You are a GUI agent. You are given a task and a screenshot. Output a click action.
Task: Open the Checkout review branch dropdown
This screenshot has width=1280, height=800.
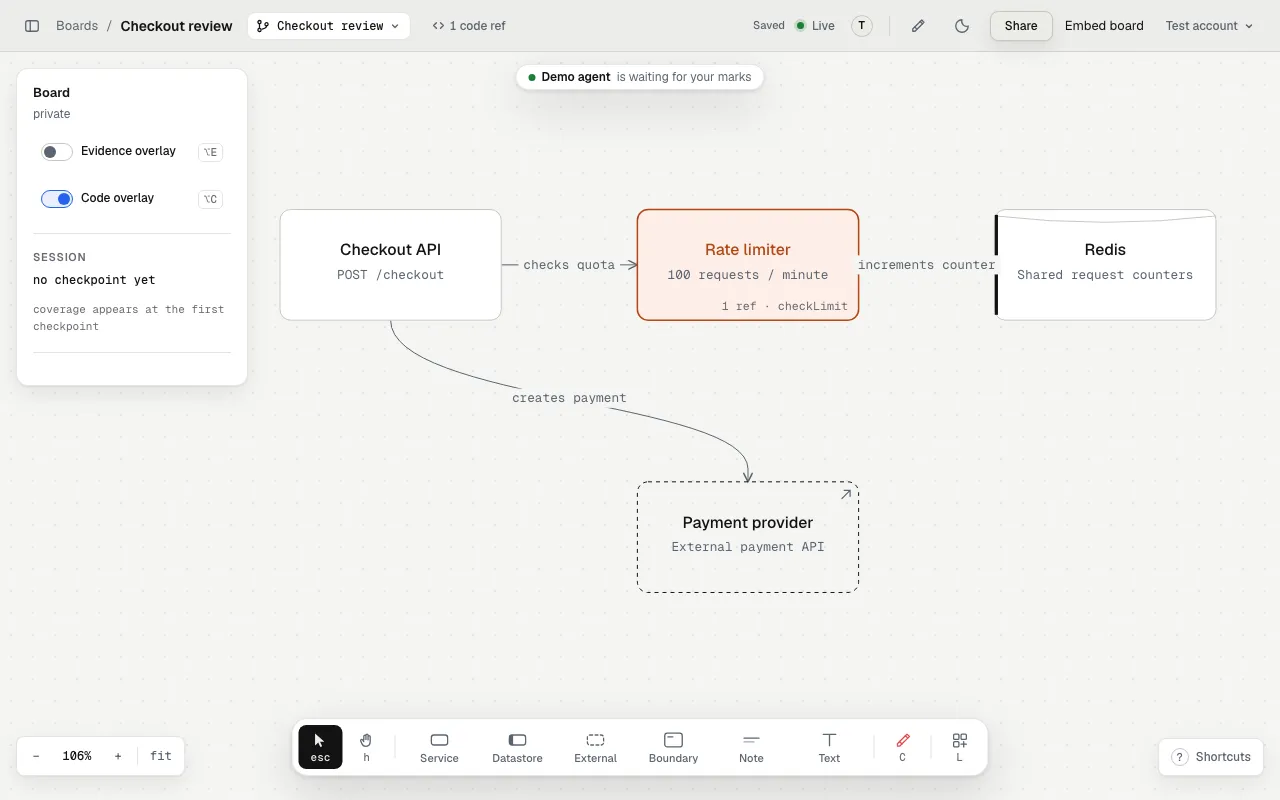click(329, 26)
